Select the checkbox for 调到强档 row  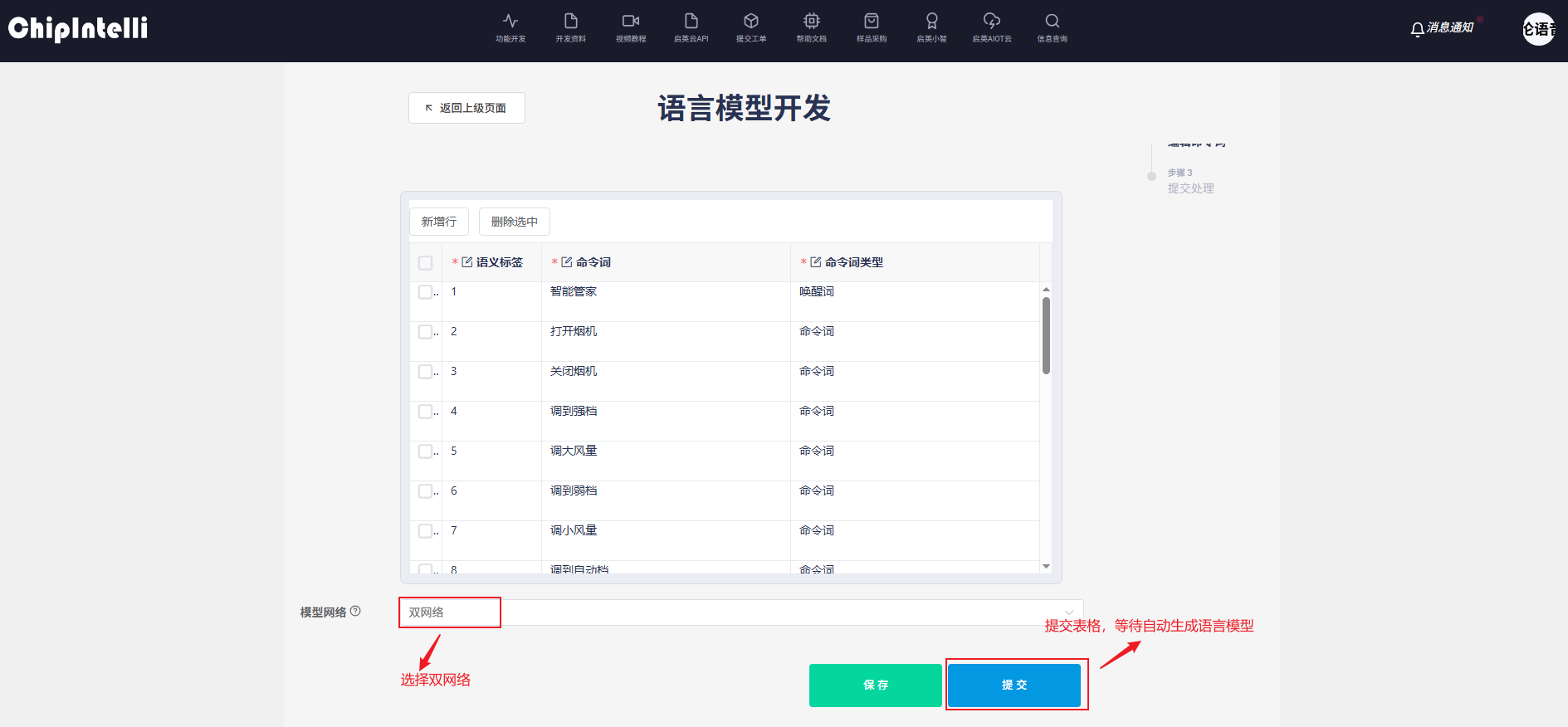pyautogui.click(x=426, y=412)
